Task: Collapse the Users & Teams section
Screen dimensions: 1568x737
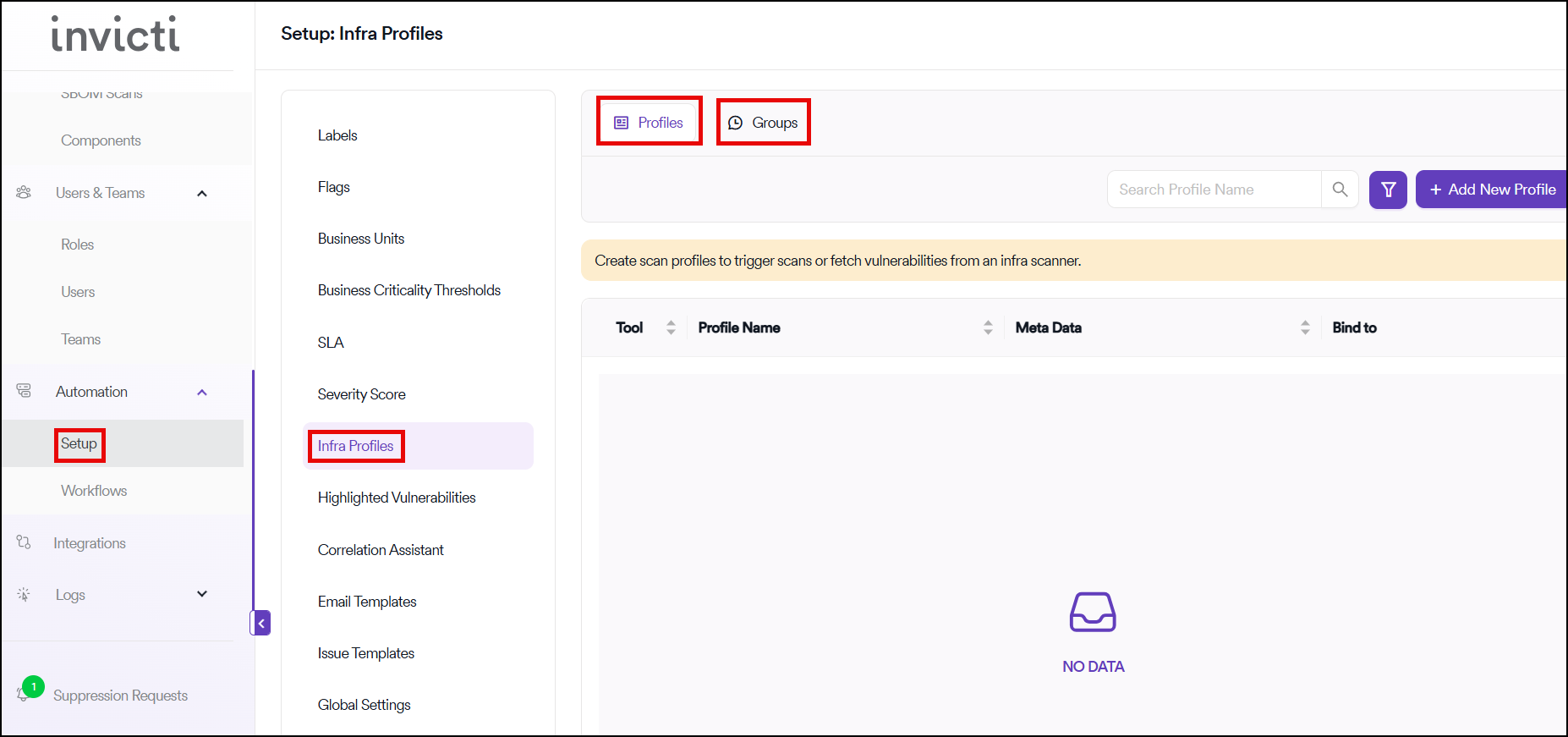Action: [x=202, y=194]
